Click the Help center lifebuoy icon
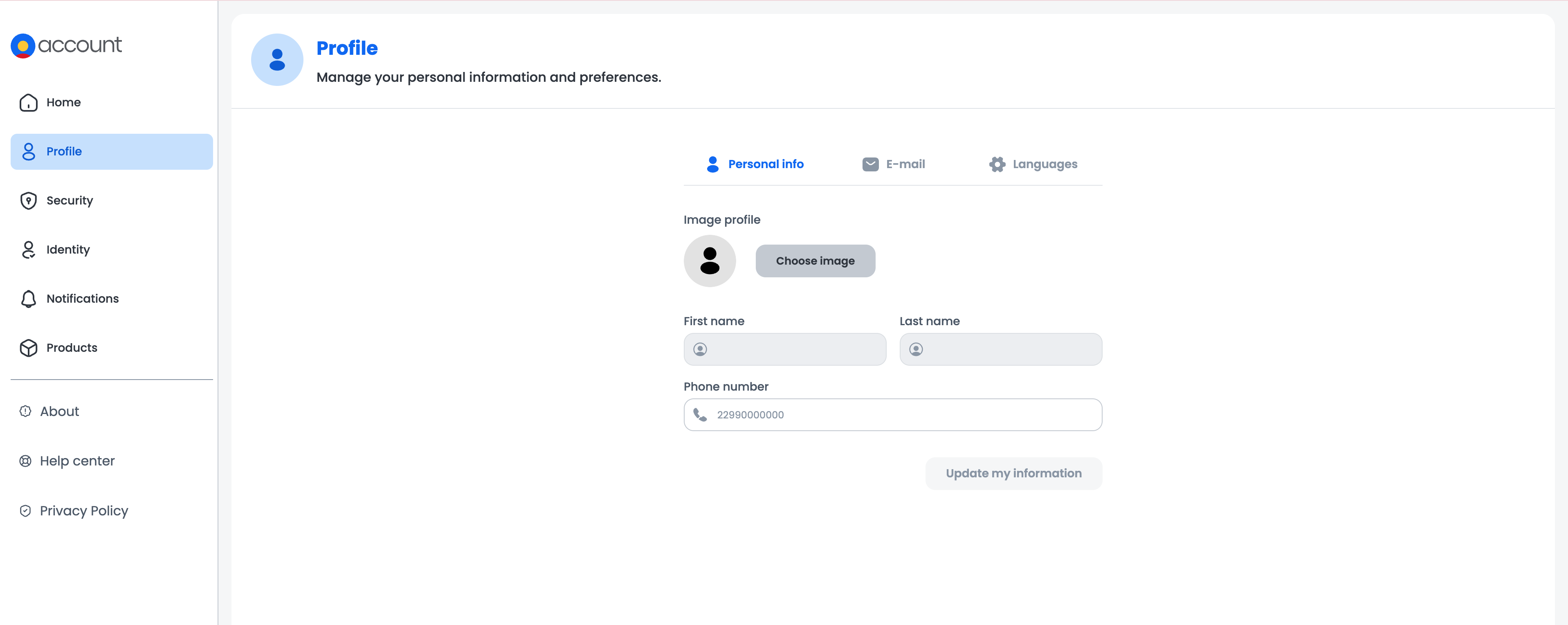Screen dimensions: 1568x625 coord(25,461)
